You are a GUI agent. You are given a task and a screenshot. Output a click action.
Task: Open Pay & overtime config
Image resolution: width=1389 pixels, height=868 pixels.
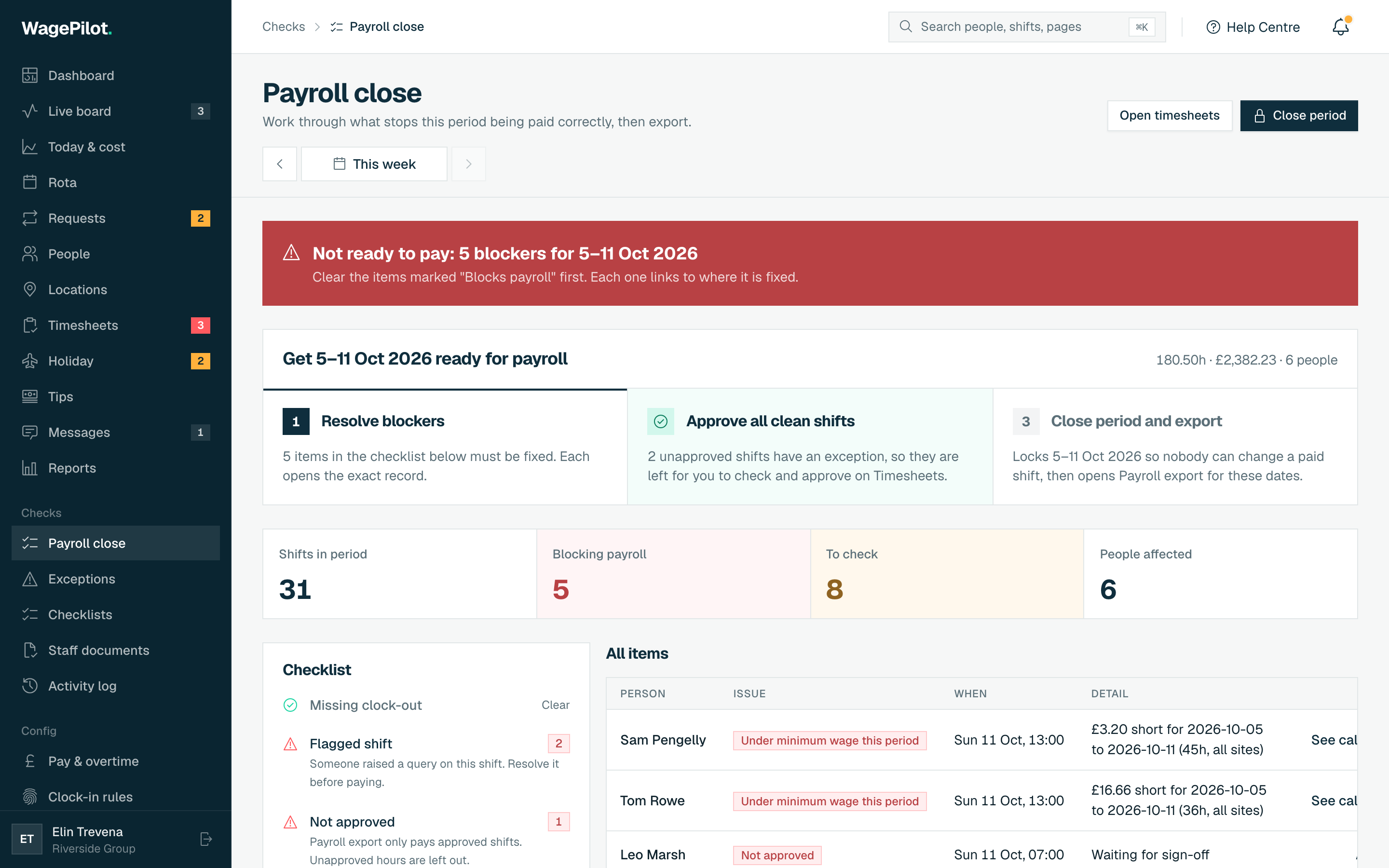click(115, 760)
